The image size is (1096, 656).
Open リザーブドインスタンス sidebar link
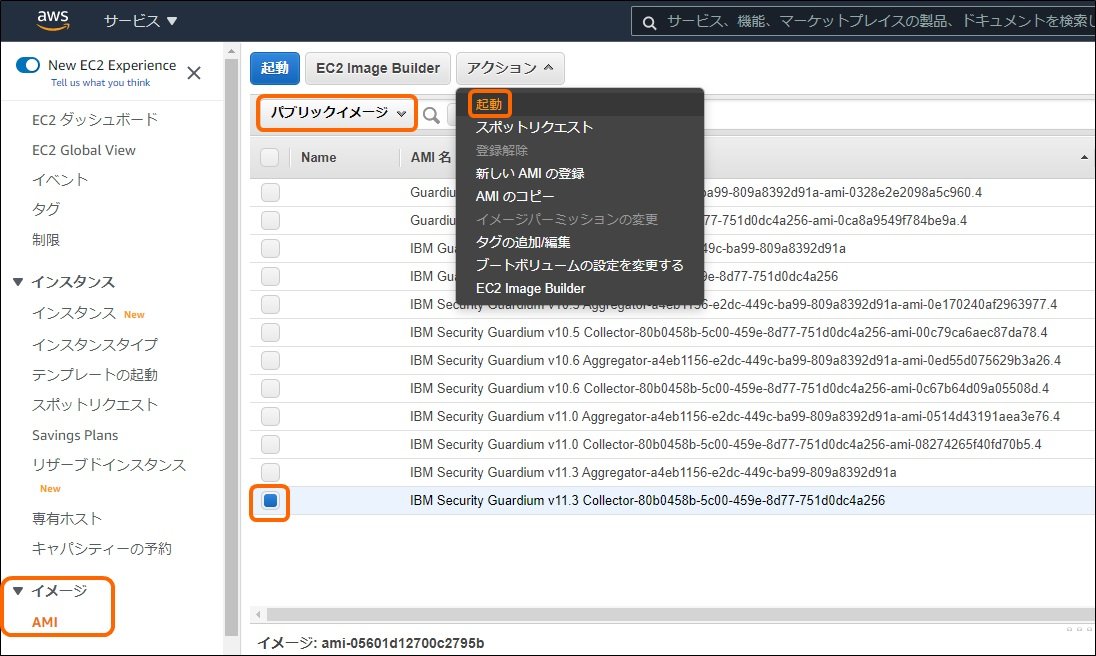pyautogui.click(x=109, y=465)
